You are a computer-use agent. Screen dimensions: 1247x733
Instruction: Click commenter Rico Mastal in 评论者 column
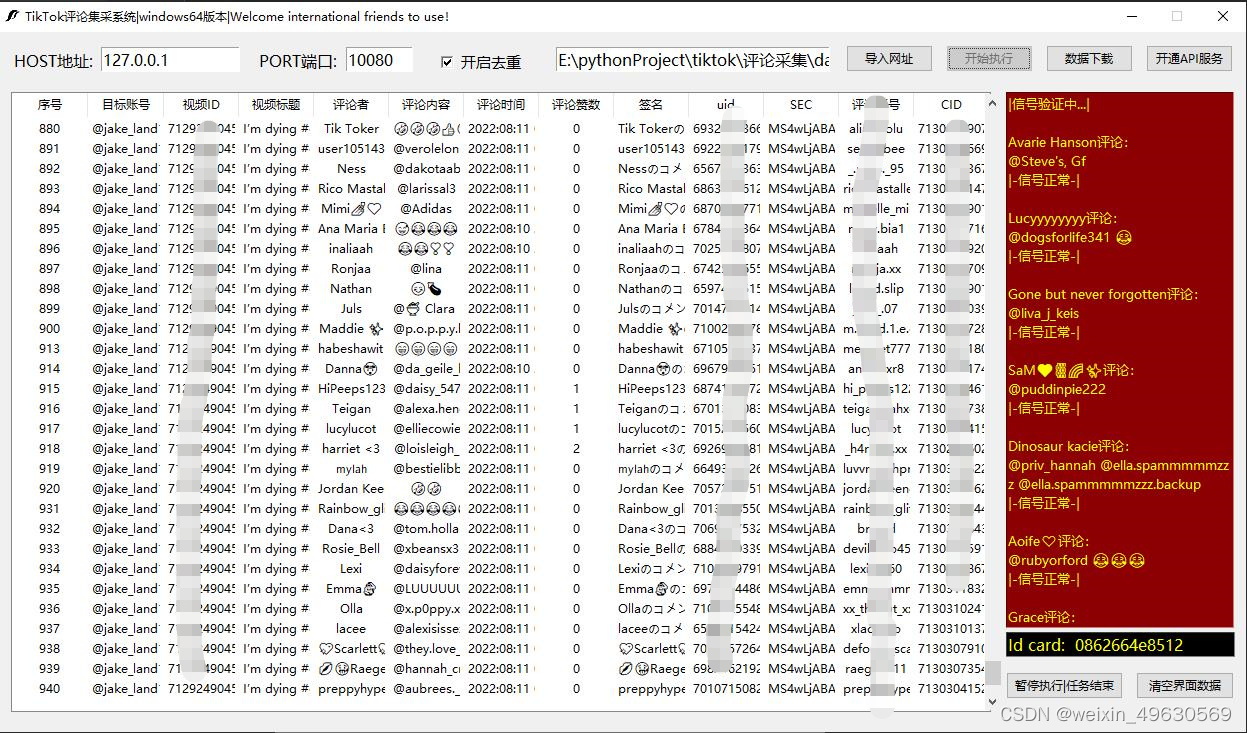[x=351, y=188]
